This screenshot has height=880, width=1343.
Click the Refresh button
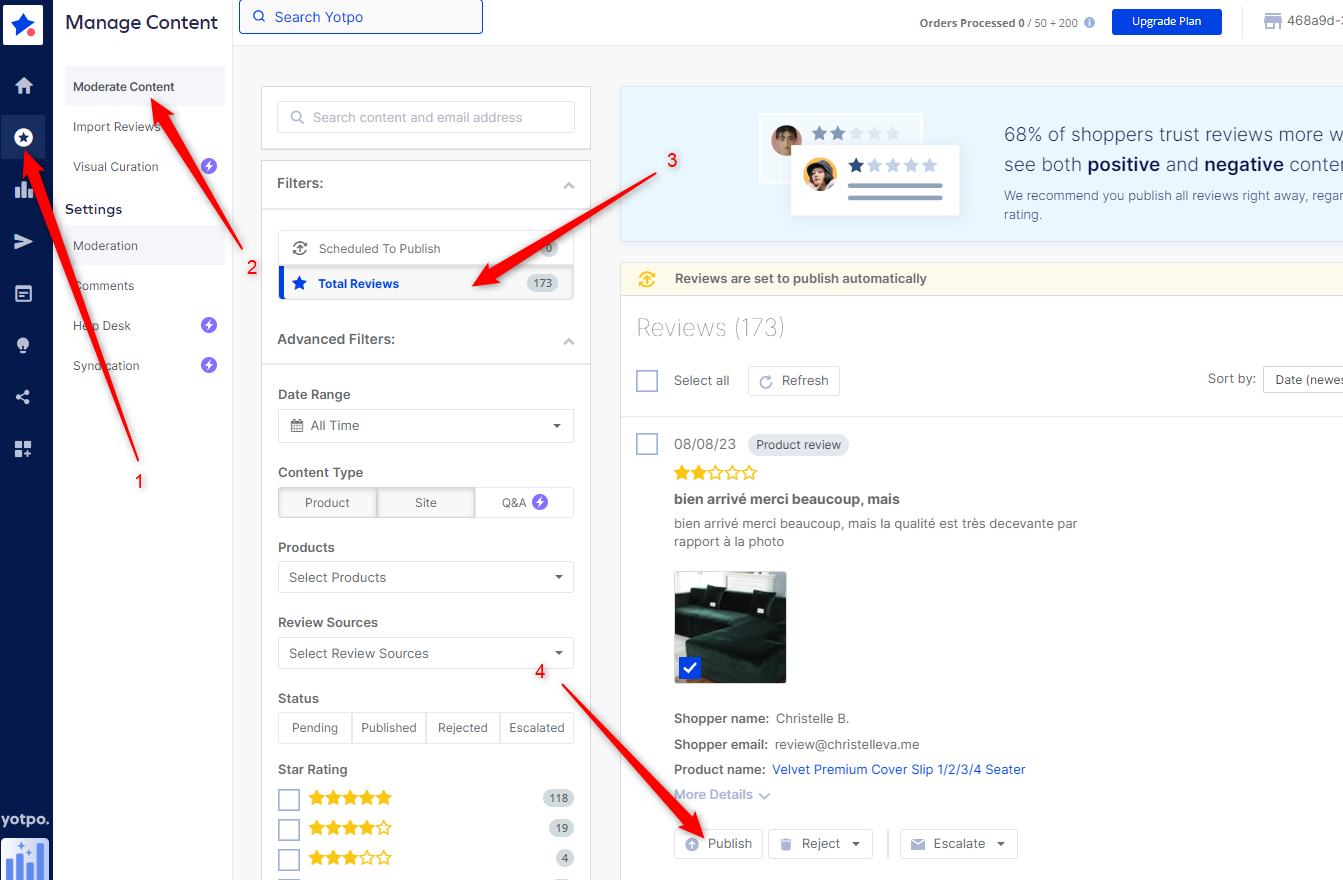tap(794, 380)
